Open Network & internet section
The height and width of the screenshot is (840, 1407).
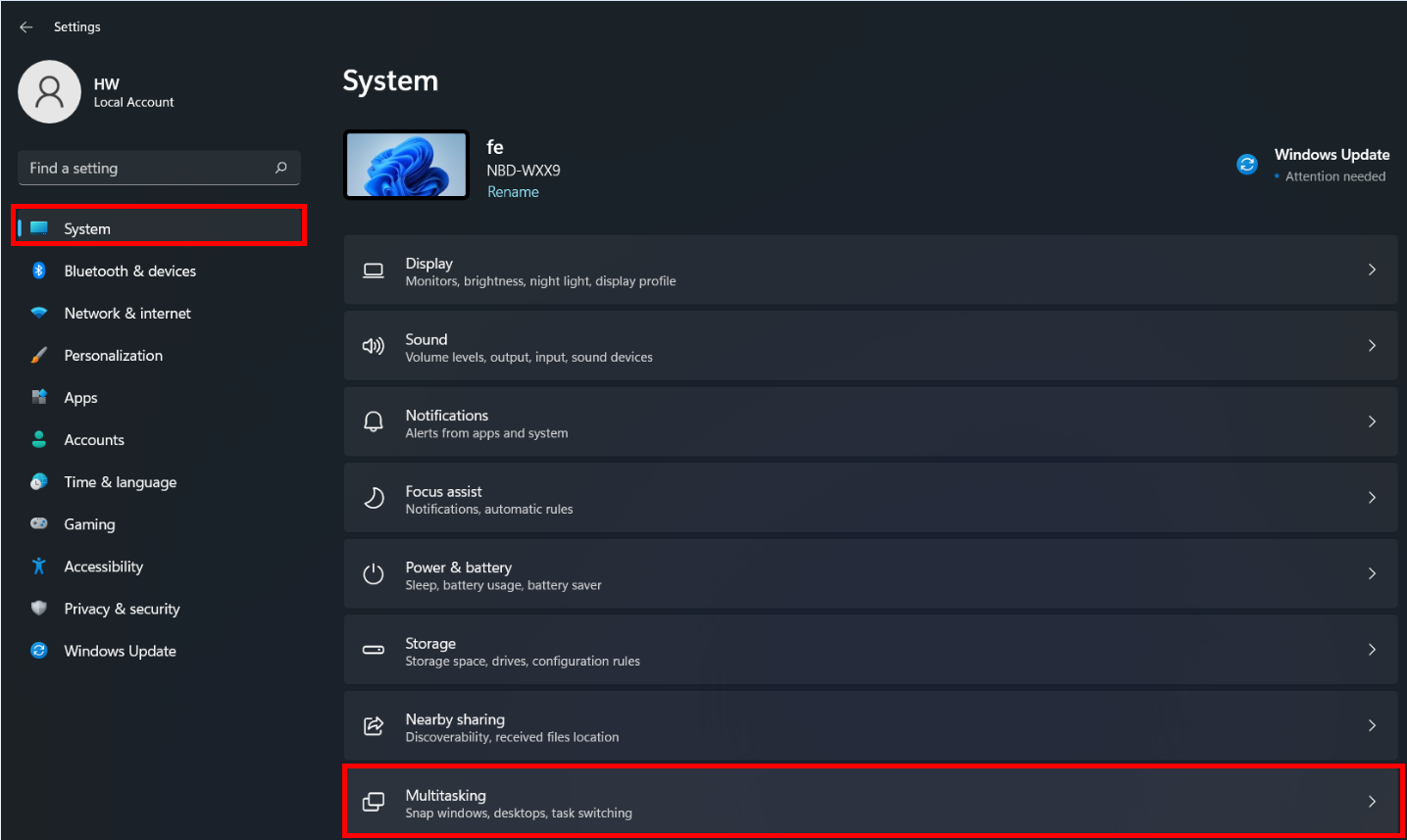point(159,313)
